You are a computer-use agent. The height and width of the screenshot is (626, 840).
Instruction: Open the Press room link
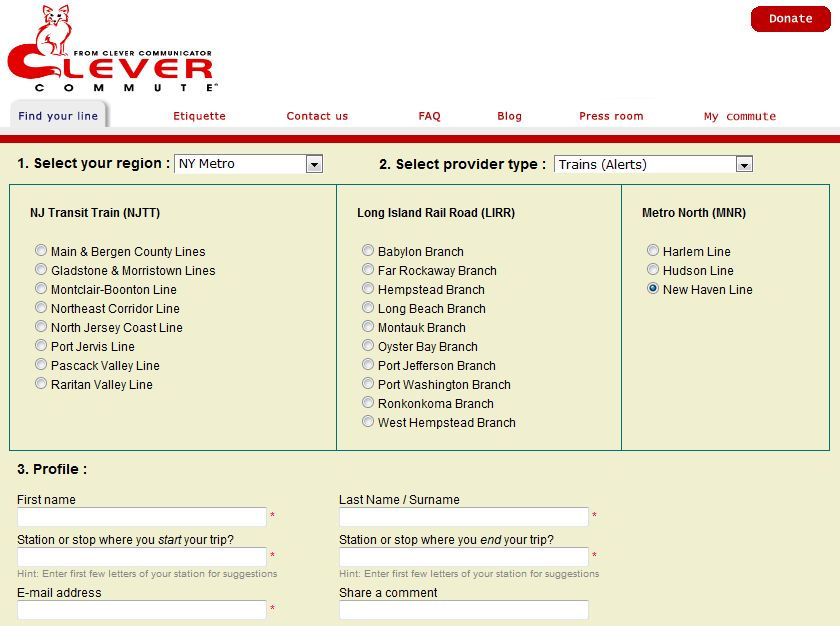coord(611,116)
